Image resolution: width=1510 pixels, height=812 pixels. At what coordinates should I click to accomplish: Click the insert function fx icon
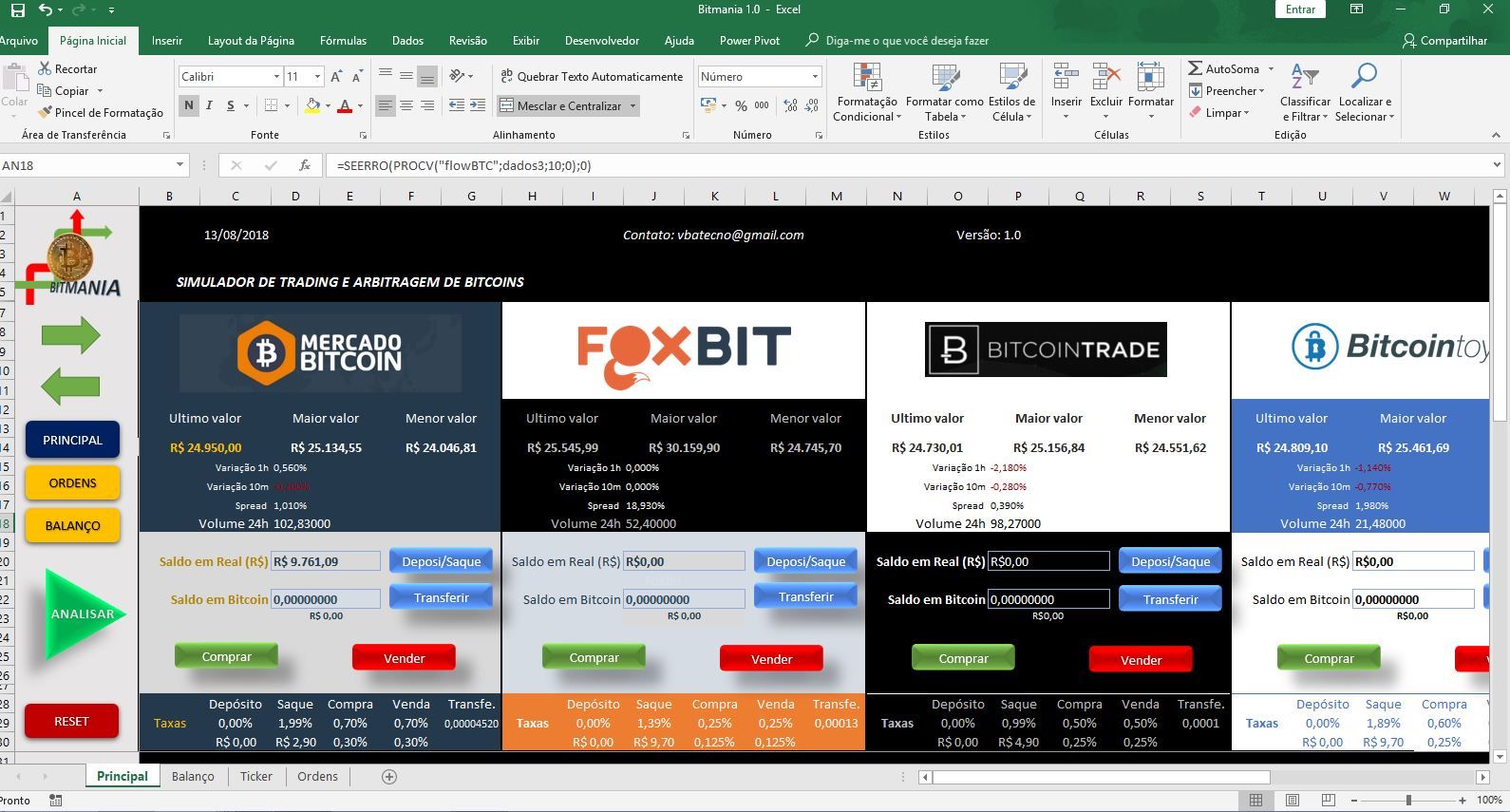(x=305, y=165)
